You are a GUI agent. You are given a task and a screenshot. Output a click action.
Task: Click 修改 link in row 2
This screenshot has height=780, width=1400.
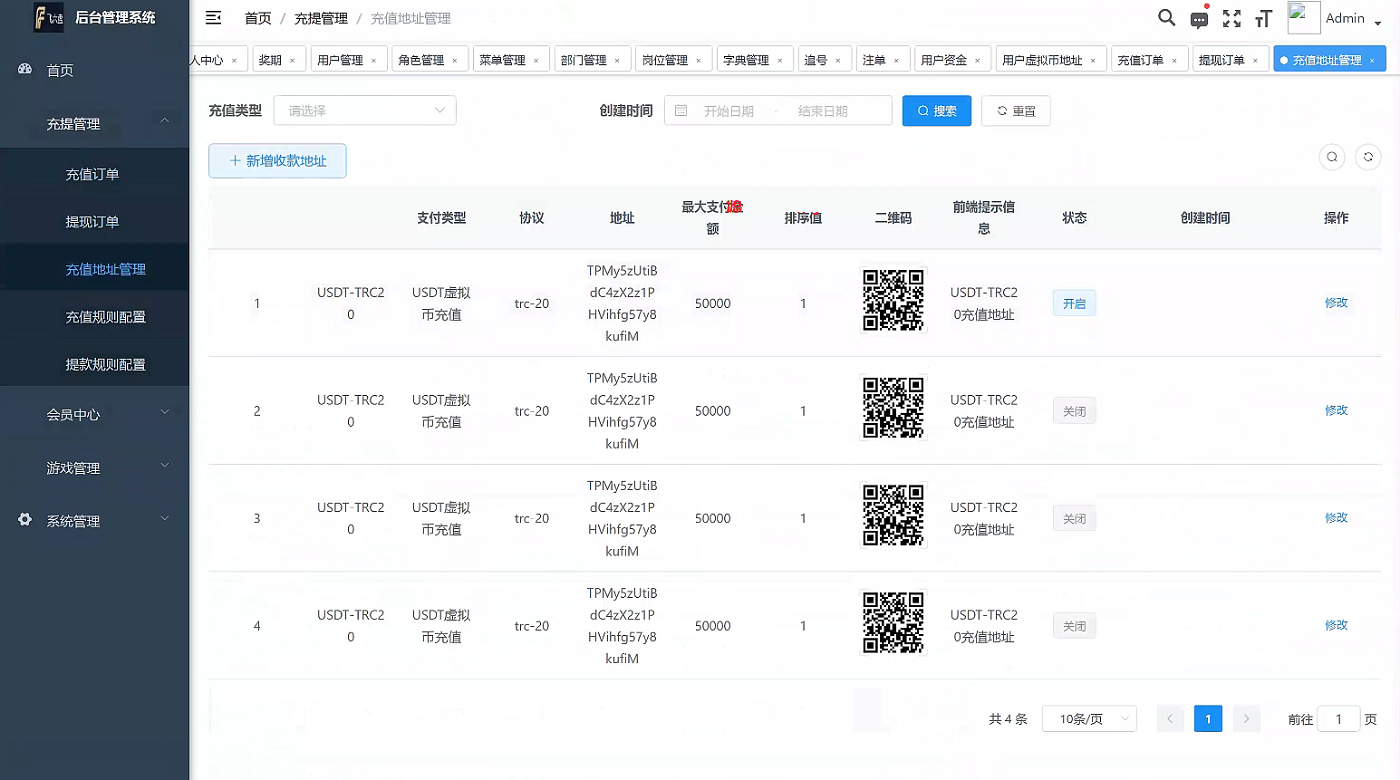pyautogui.click(x=1336, y=410)
